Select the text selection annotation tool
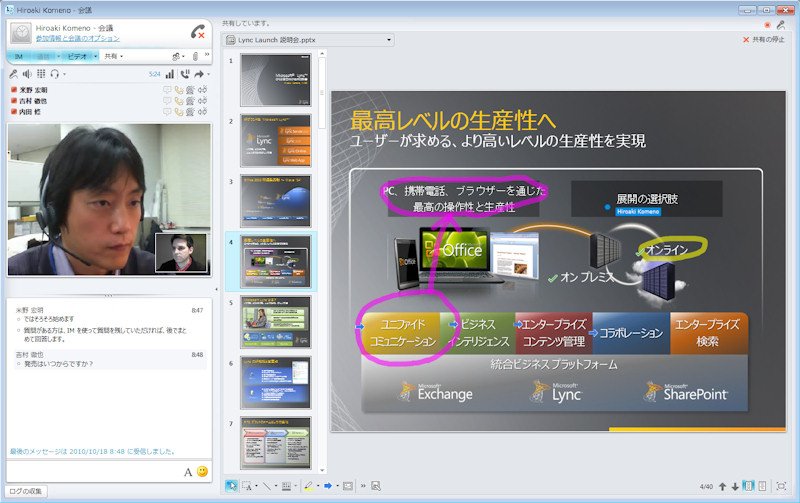 pos(247,486)
